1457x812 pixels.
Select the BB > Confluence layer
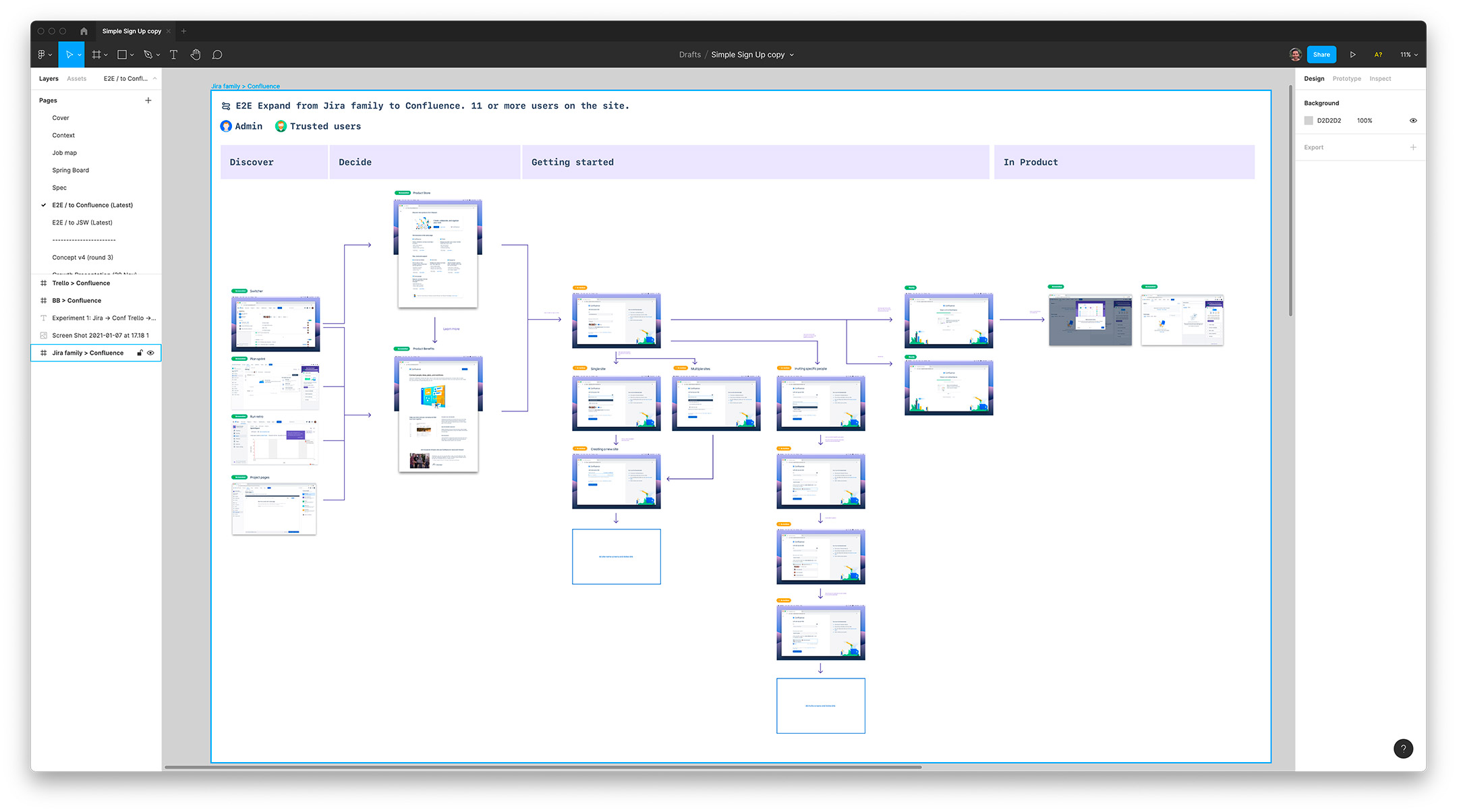click(x=77, y=301)
